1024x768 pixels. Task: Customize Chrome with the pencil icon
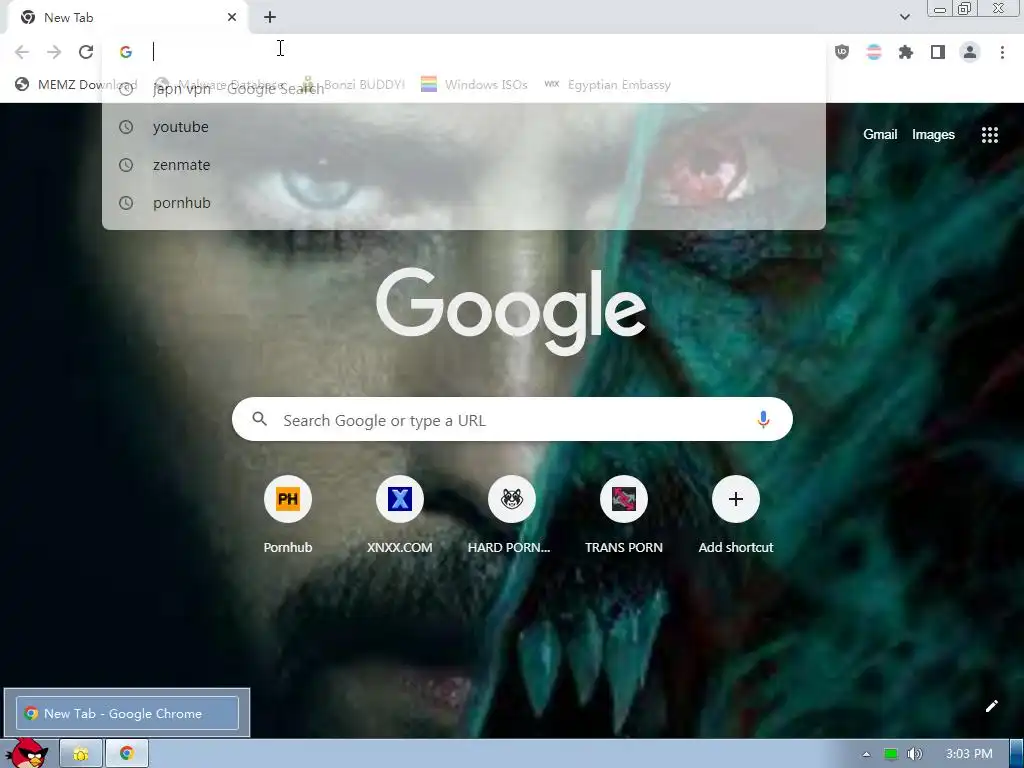click(991, 706)
